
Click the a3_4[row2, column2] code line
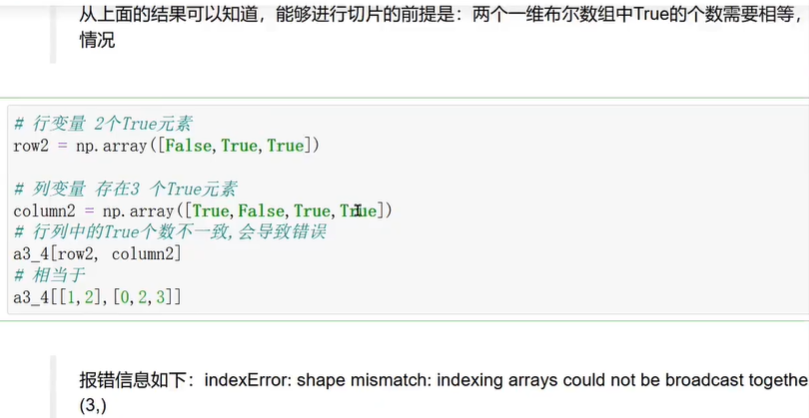pyautogui.click(x=97, y=255)
